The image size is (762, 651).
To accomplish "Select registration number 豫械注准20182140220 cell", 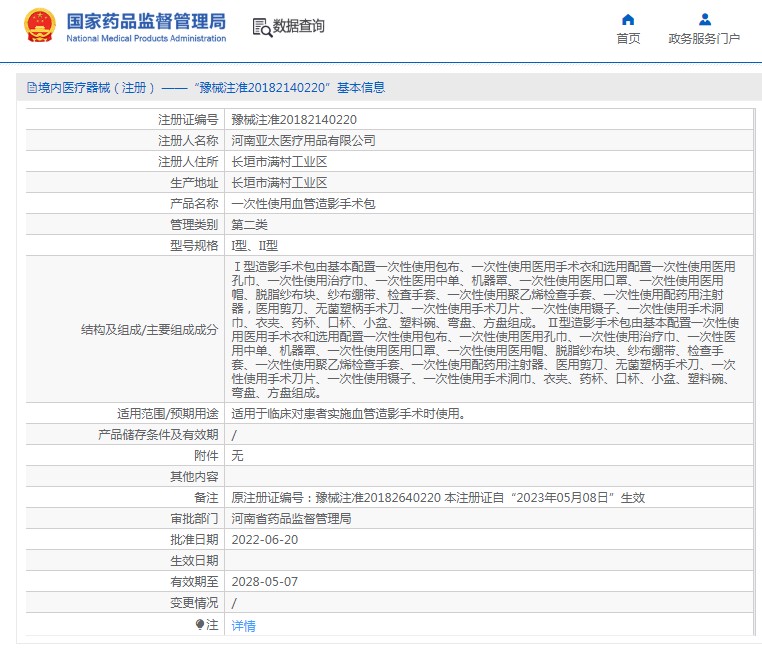I will click(294, 120).
